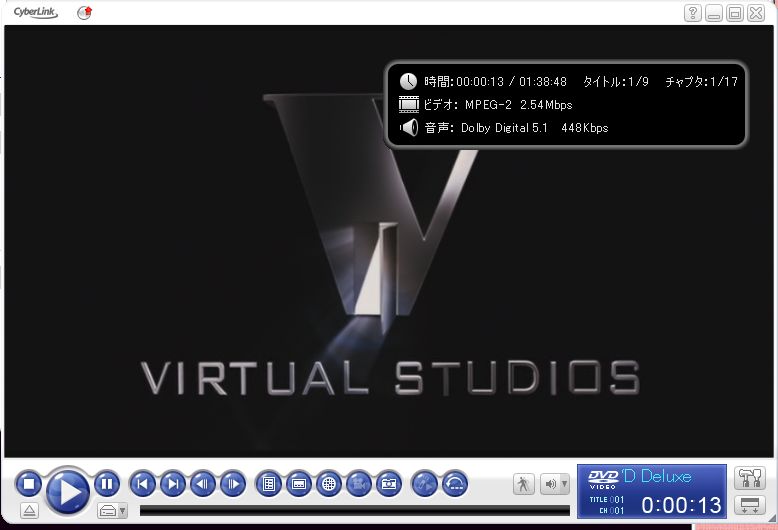Toggle repeat playback mode
Viewport: 778px width, 530px height.
(x=455, y=484)
